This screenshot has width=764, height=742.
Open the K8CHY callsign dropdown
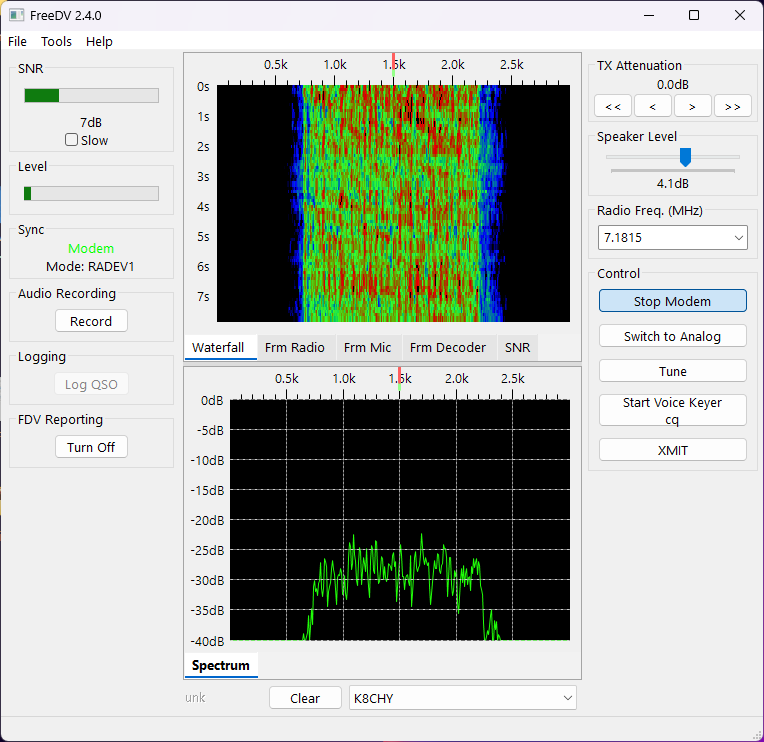pos(567,698)
